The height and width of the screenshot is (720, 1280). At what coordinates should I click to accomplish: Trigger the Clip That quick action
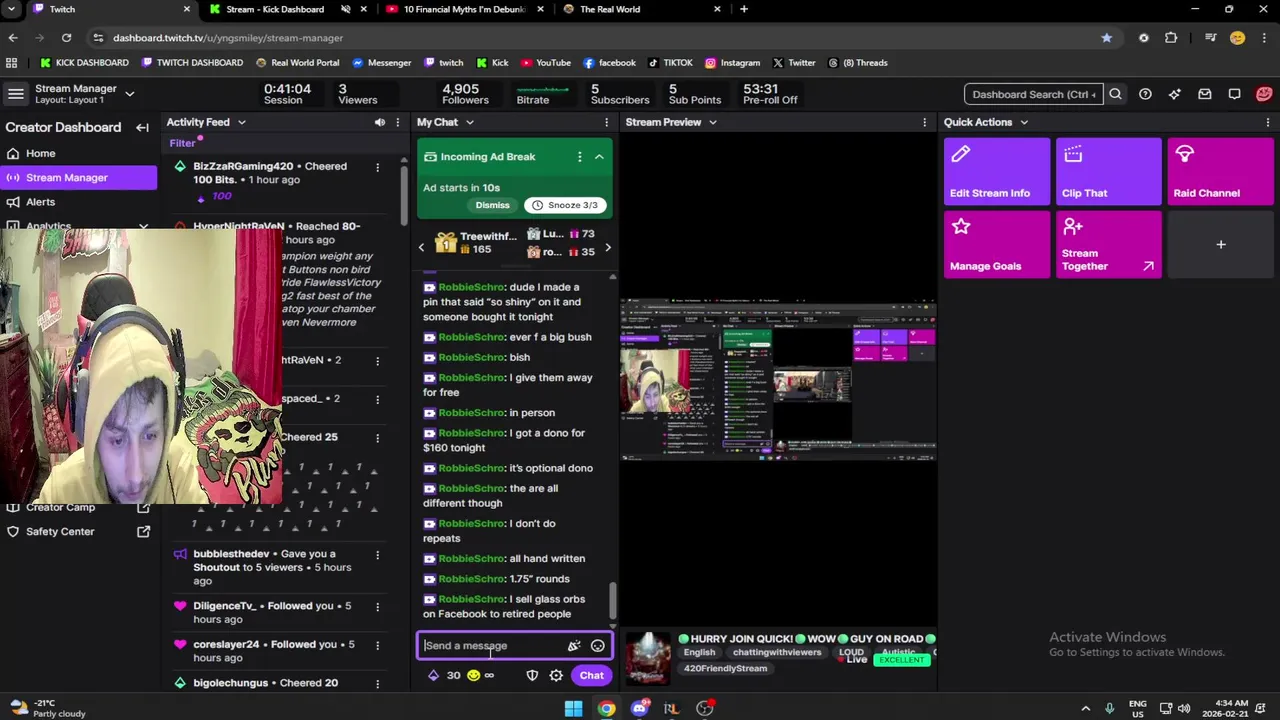pyautogui.click(x=1108, y=171)
